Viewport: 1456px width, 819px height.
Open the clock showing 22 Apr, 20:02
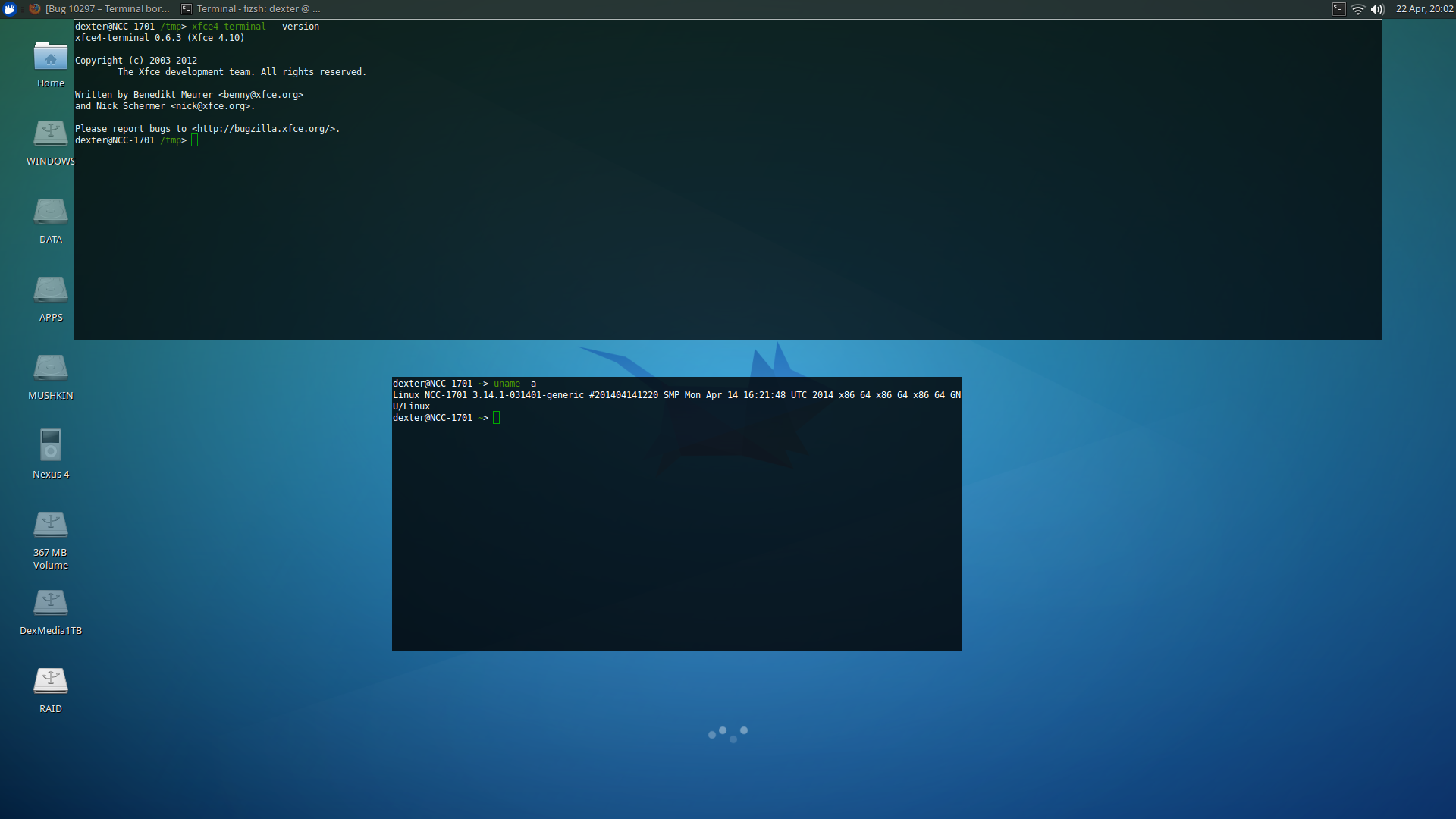tap(1423, 9)
